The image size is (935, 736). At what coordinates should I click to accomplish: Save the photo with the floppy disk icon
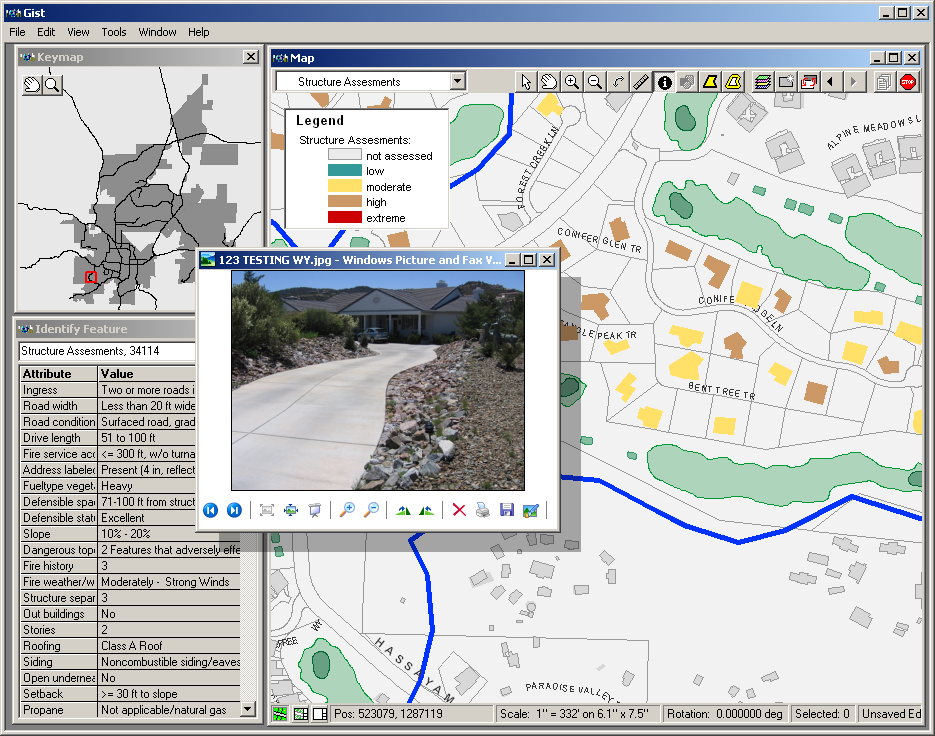pos(507,510)
